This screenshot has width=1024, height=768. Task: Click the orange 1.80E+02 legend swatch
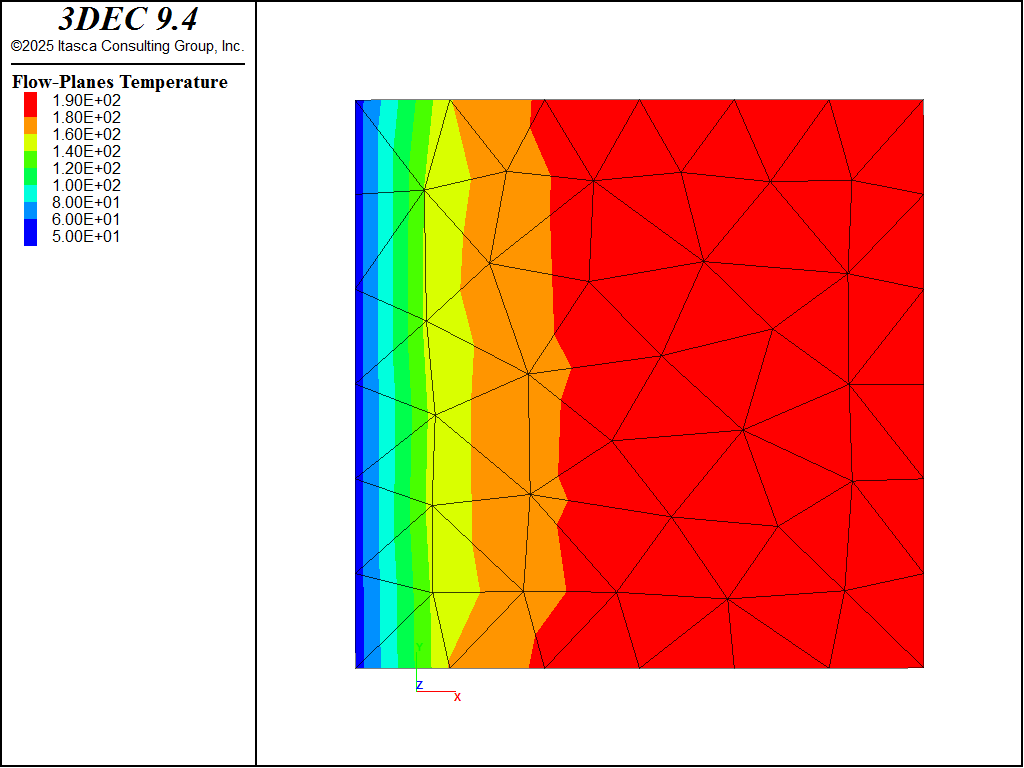(31, 117)
